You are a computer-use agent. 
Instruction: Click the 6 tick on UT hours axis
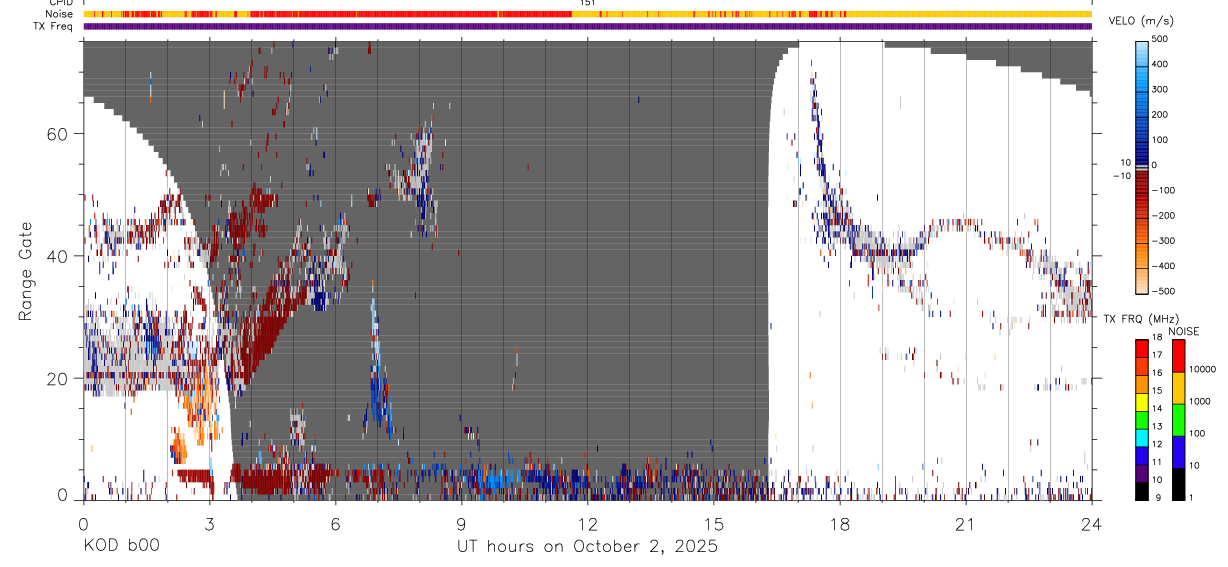tap(335, 523)
